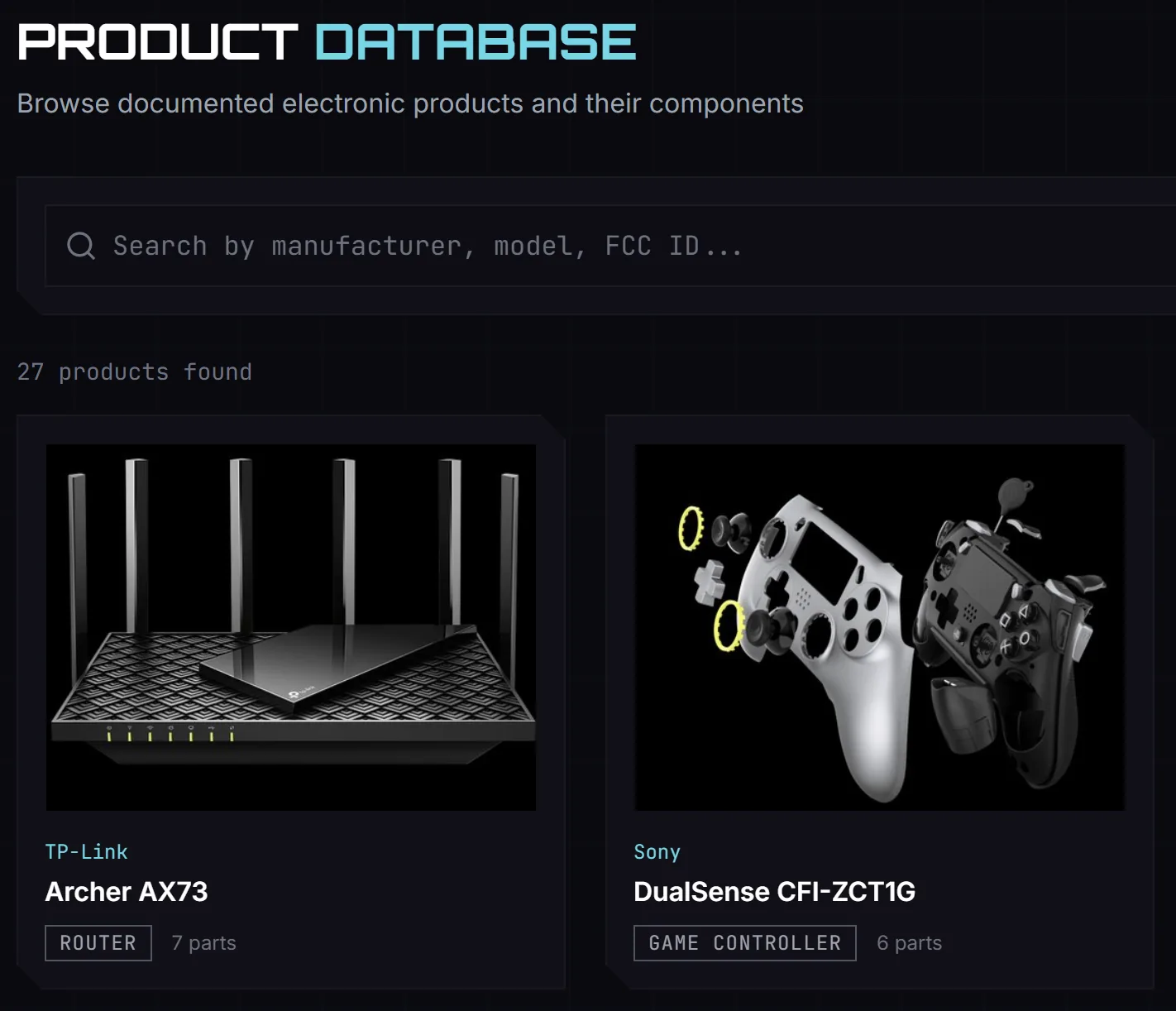Click the GAME CONTROLLER category tag

point(745,943)
